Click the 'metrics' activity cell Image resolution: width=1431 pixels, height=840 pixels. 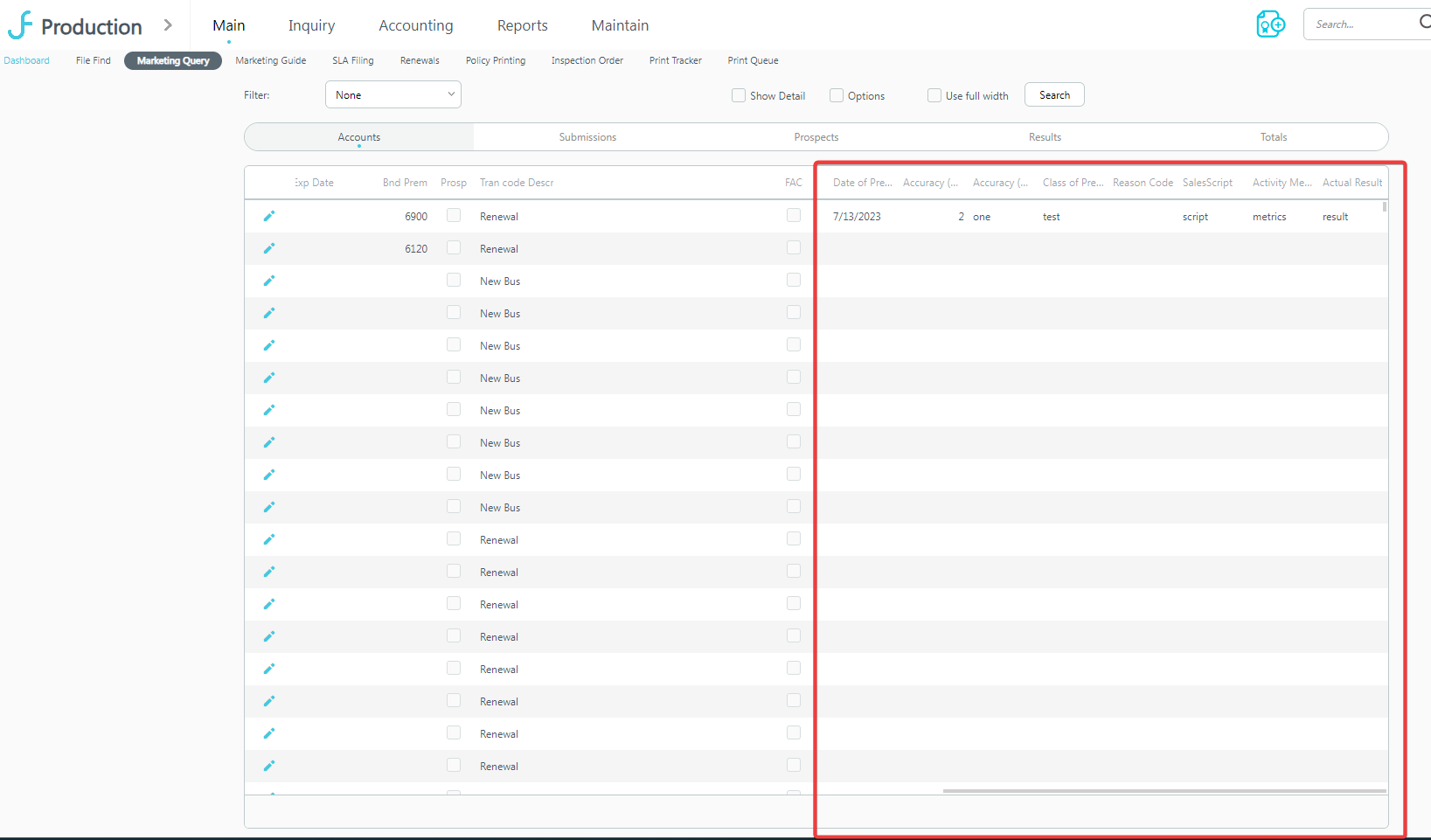pos(1269,217)
